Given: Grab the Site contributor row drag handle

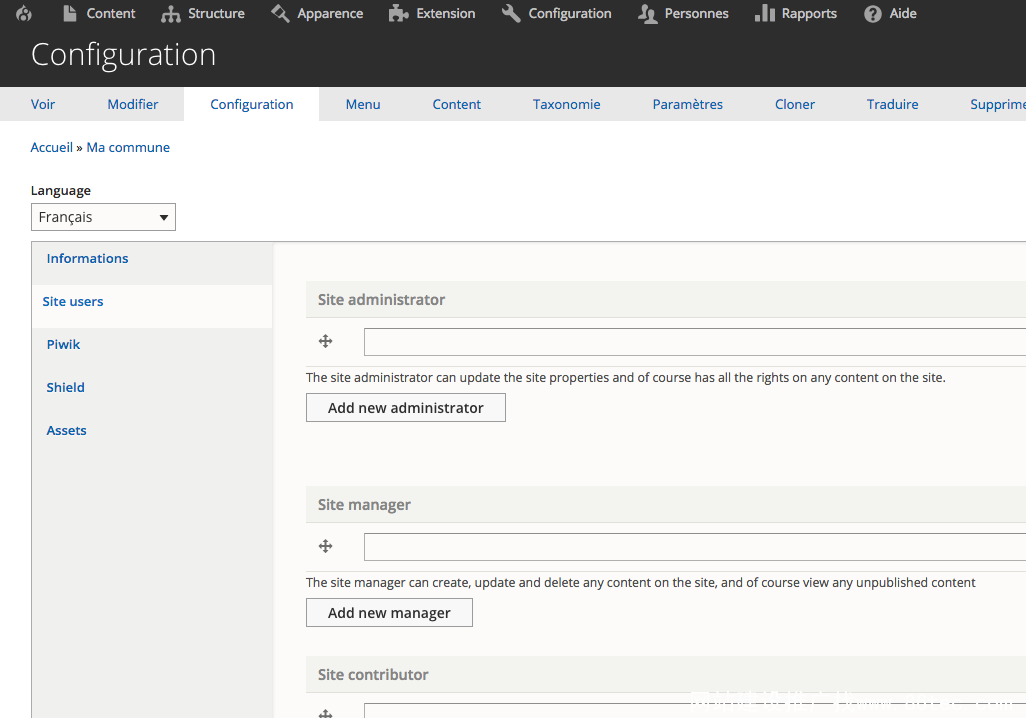Looking at the screenshot, I should (325, 713).
